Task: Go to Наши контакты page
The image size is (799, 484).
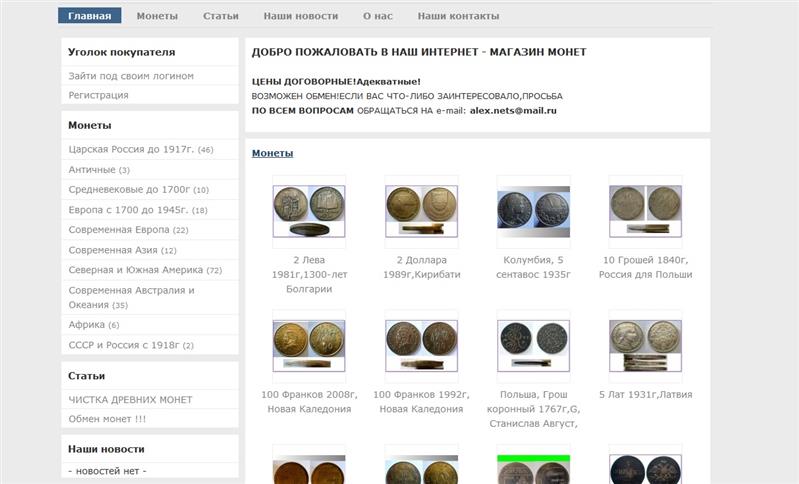Action: pyautogui.click(x=458, y=16)
